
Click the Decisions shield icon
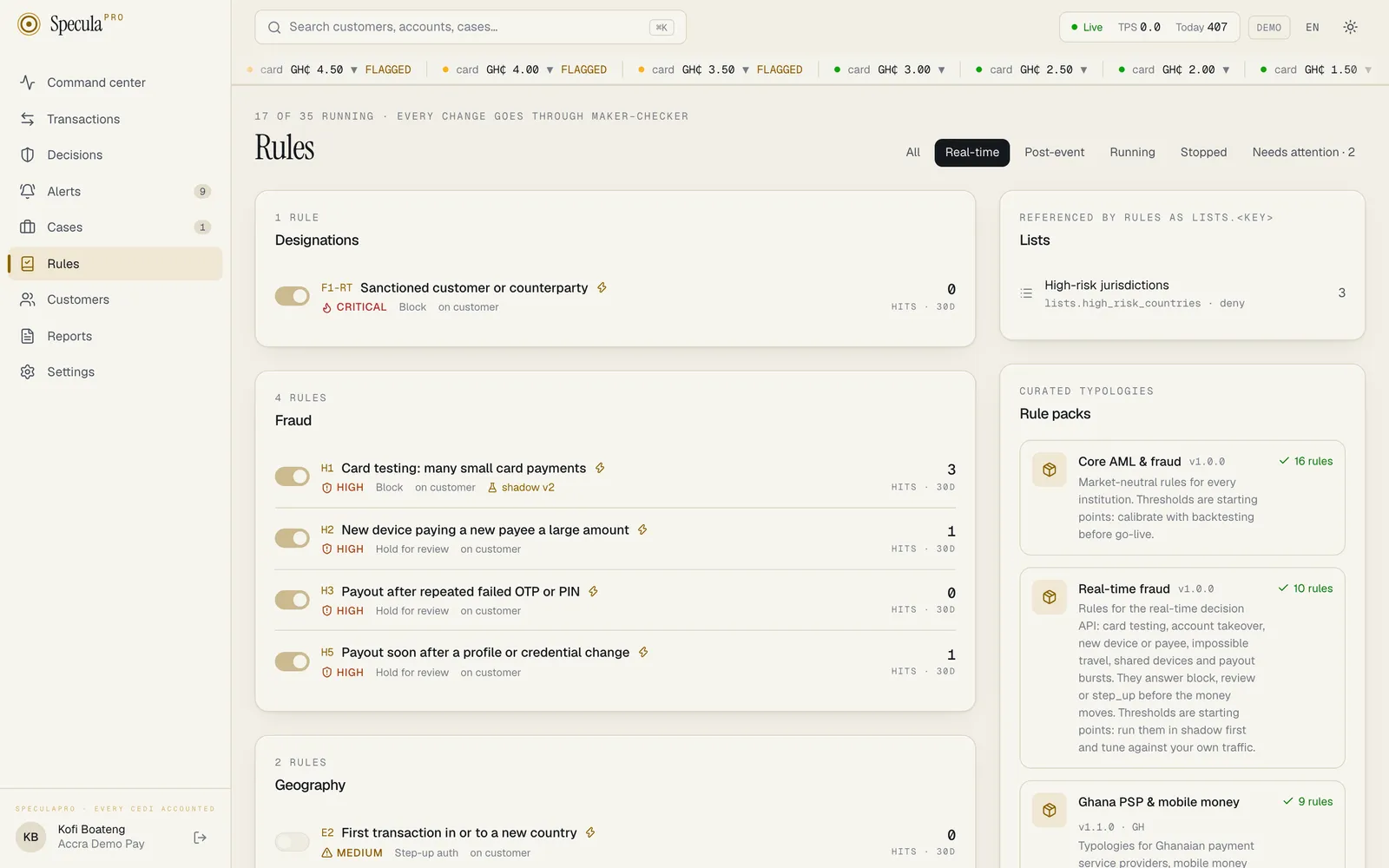coord(28,155)
